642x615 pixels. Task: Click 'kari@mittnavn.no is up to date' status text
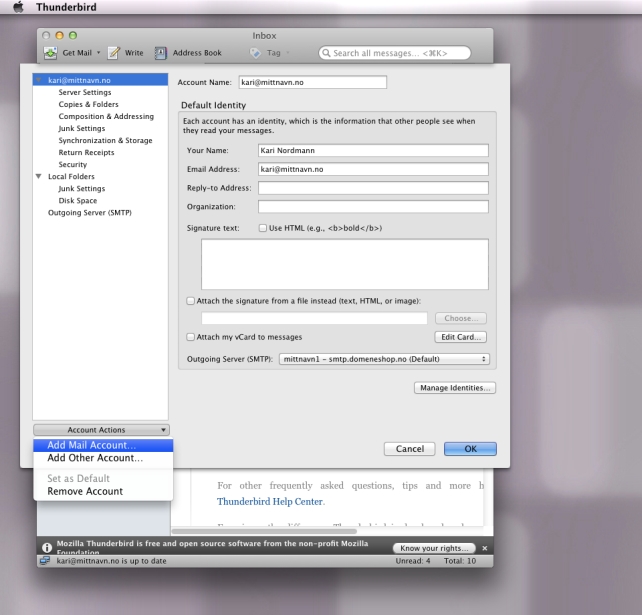(x=111, y=561)
